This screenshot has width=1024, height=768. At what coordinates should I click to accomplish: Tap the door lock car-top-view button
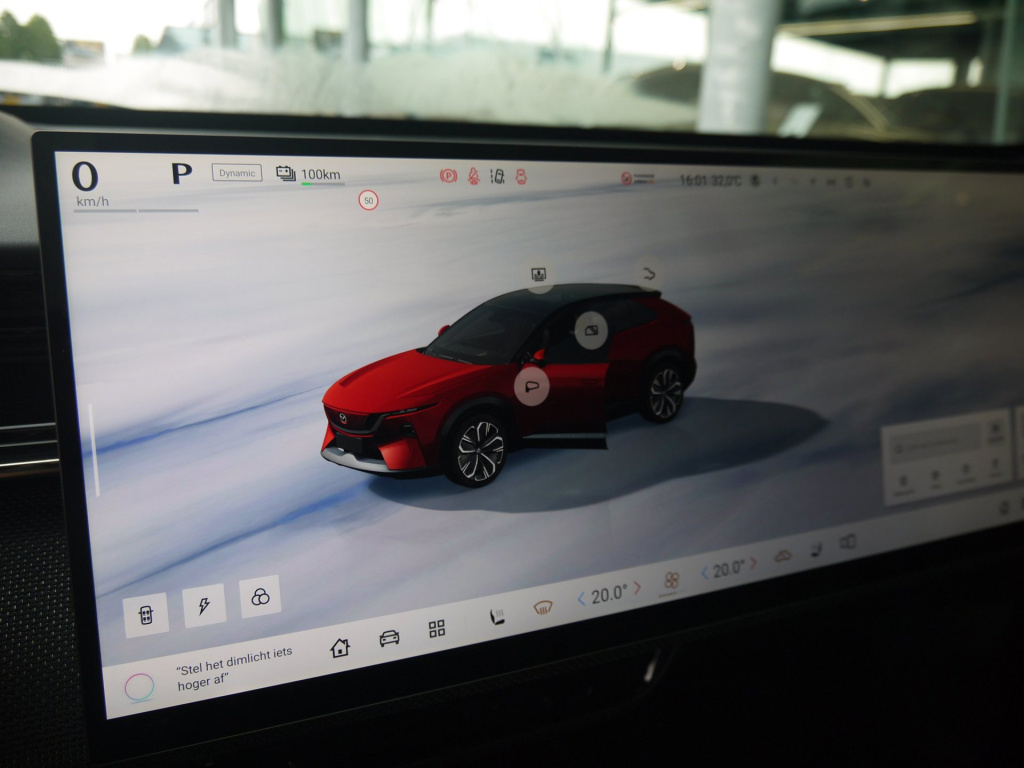click(146, 615)
